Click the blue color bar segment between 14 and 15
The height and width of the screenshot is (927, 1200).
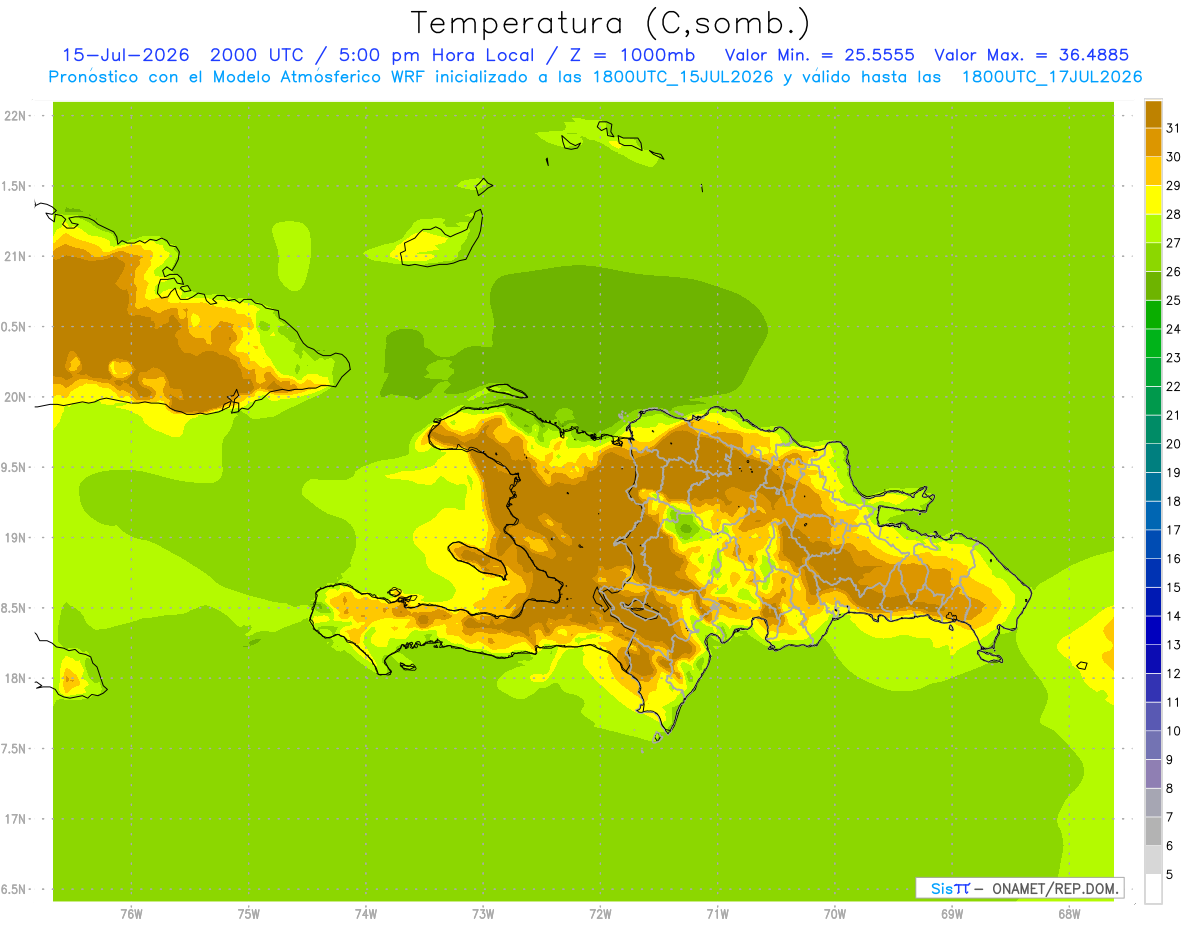click(1153, 601)
